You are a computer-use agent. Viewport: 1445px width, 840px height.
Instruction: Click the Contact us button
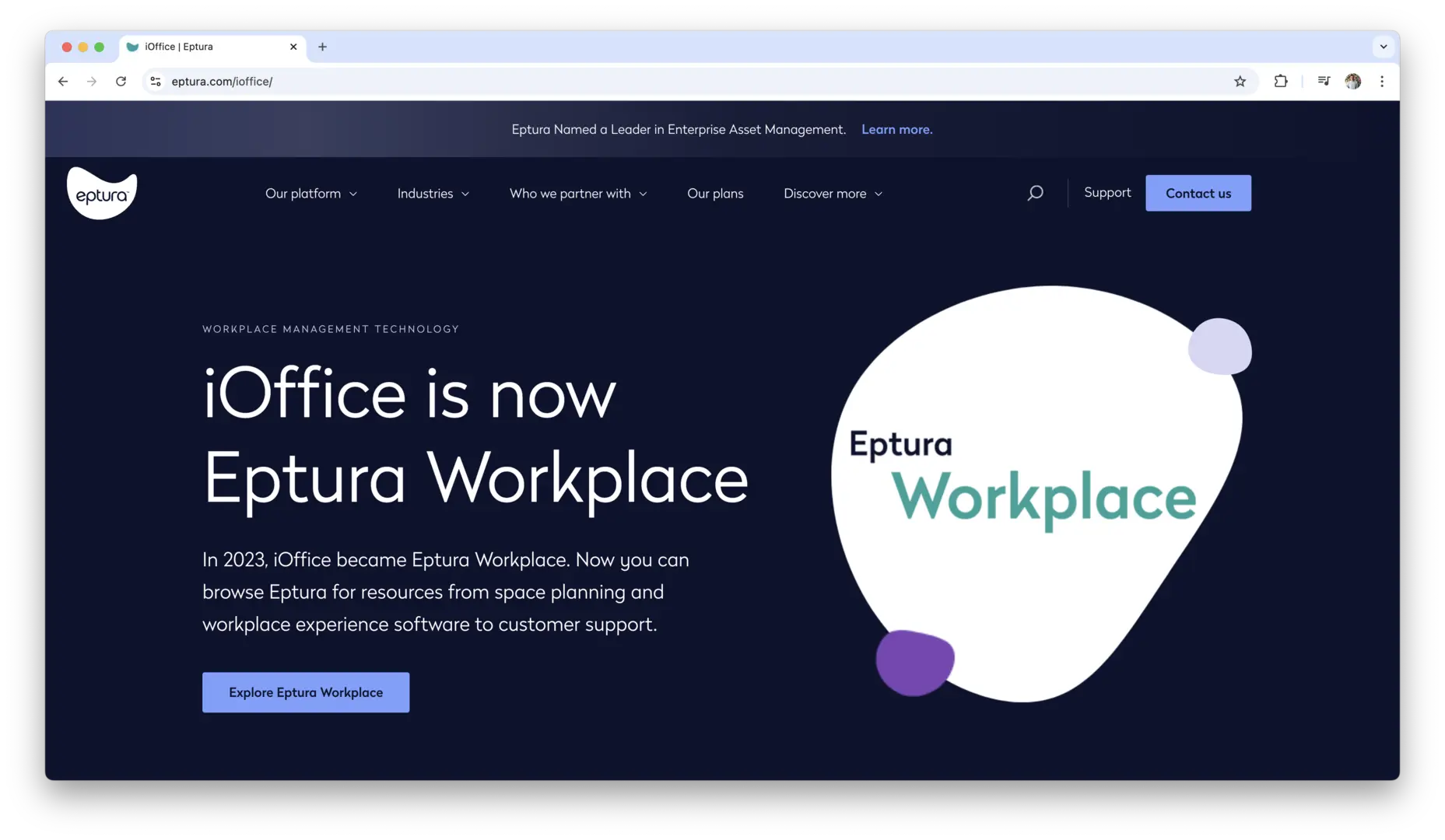click(1198, 193)
